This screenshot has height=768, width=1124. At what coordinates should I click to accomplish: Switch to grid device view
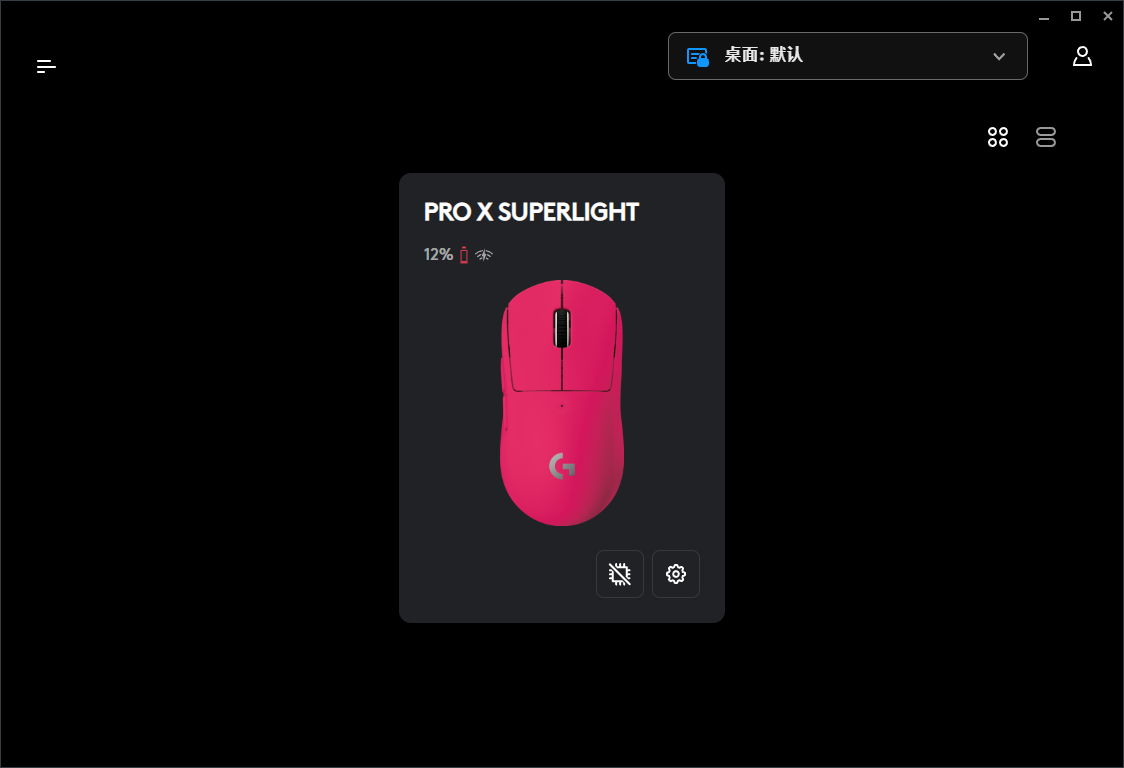click(x=997, y=137)
